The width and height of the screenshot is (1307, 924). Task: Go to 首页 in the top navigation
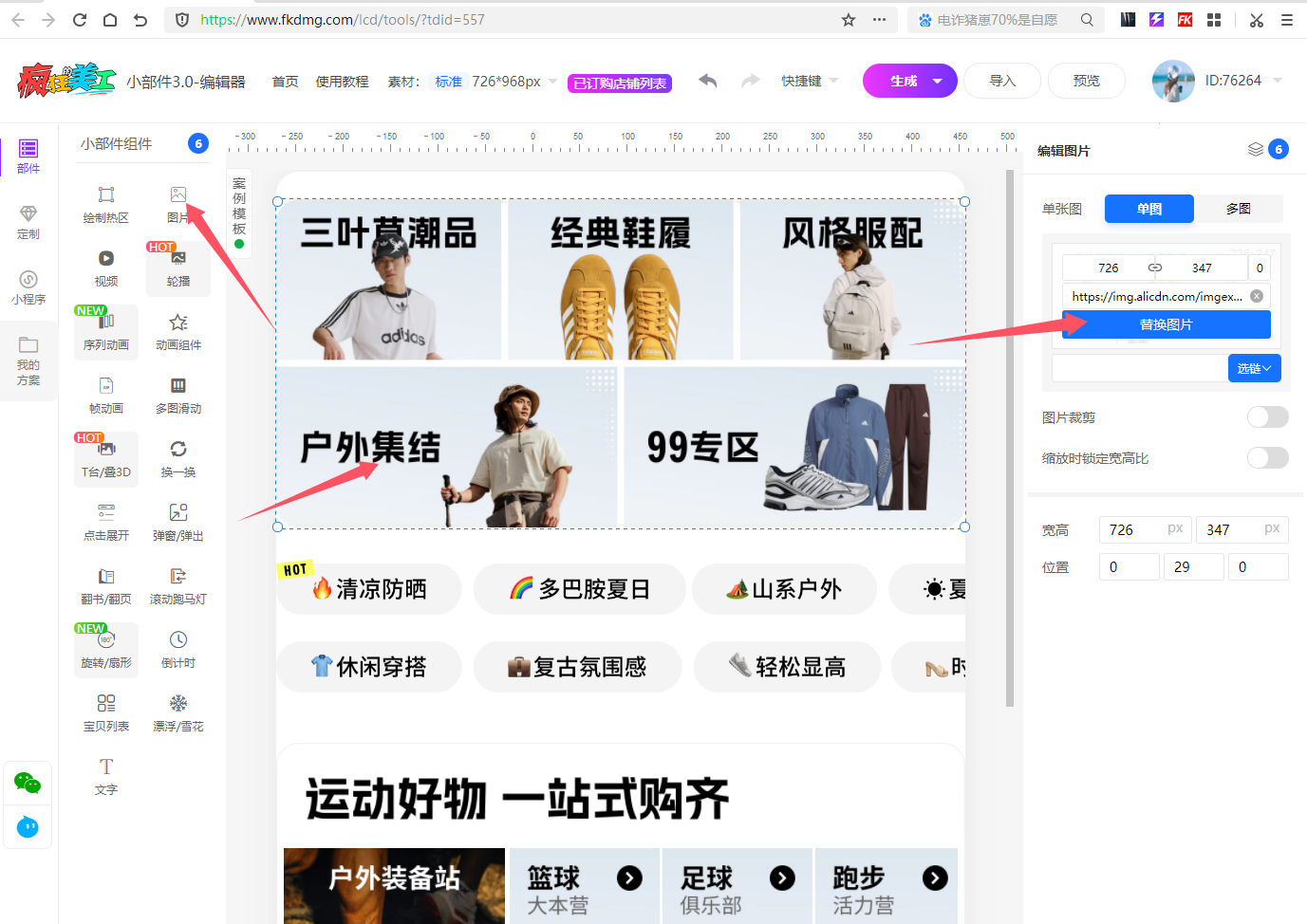pyautogui.click(x=285, y=82)
